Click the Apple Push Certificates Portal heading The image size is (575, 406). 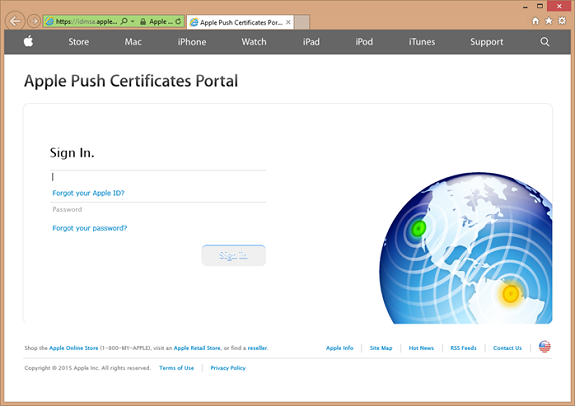tap(131, 81)
